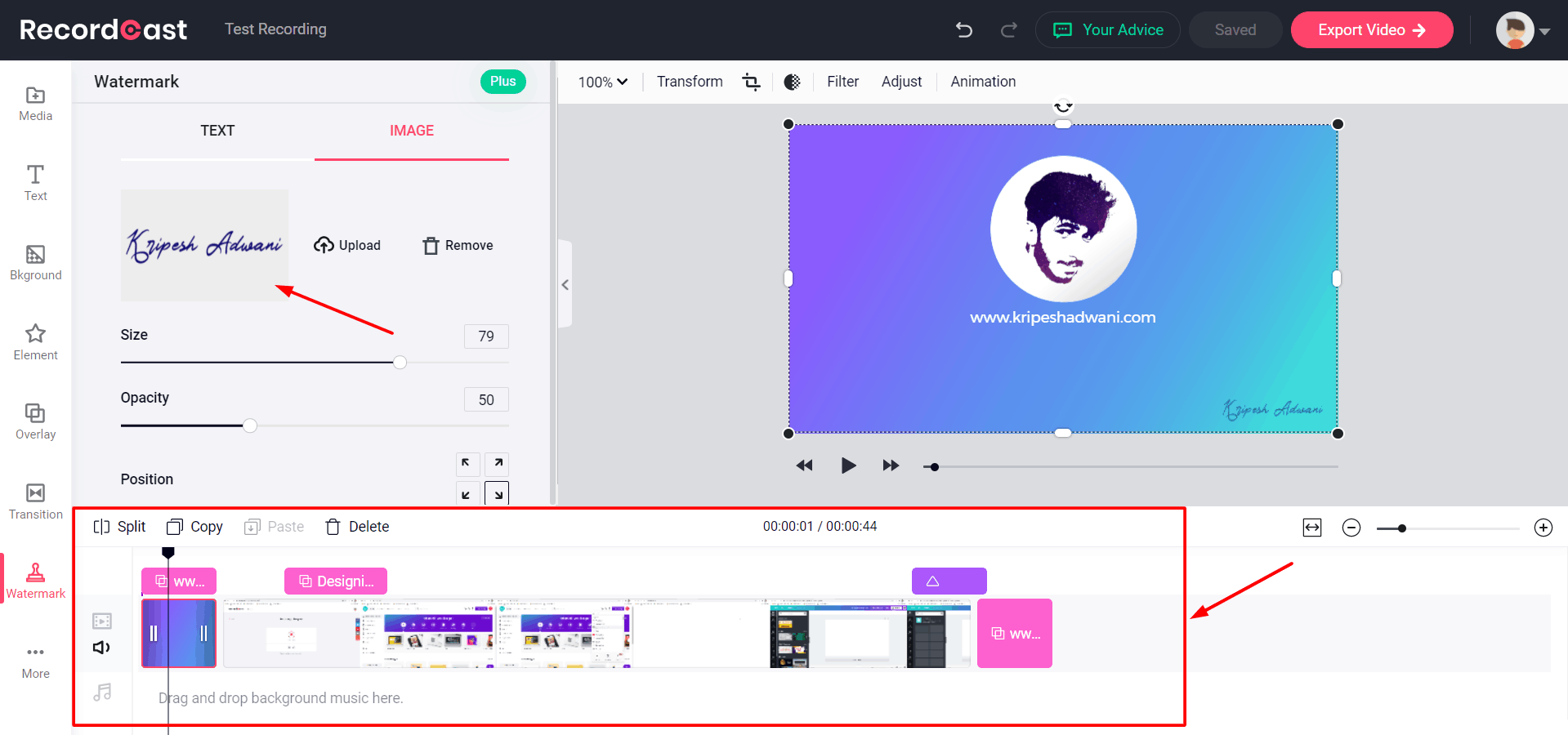Zoom in timeline with plus icon
Viewport: 1568px width, 735px height.
tap(1543, 528)
